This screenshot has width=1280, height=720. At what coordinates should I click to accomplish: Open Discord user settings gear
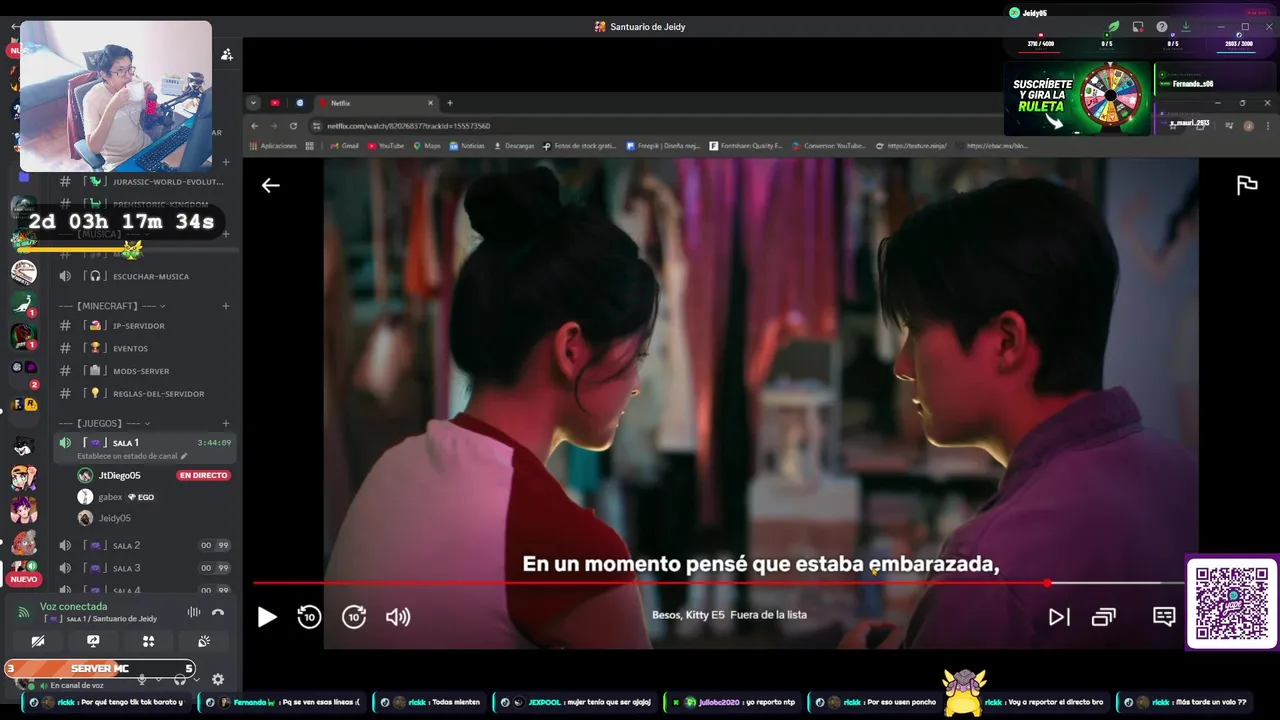(218, 680)
